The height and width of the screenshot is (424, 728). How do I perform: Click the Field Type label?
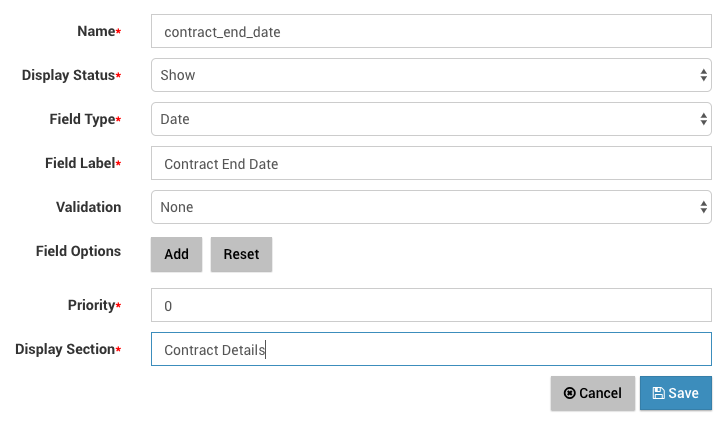click(82, 119)
